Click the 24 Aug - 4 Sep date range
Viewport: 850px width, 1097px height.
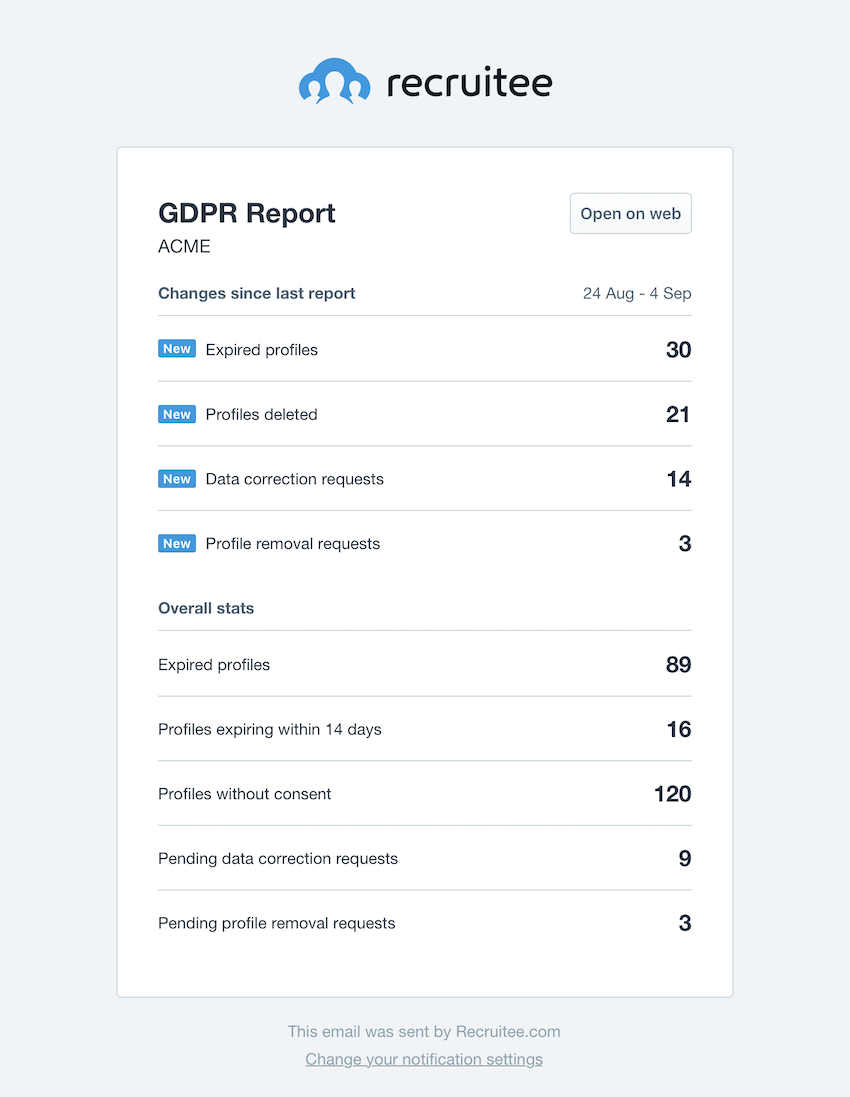(x=637, y=293)
